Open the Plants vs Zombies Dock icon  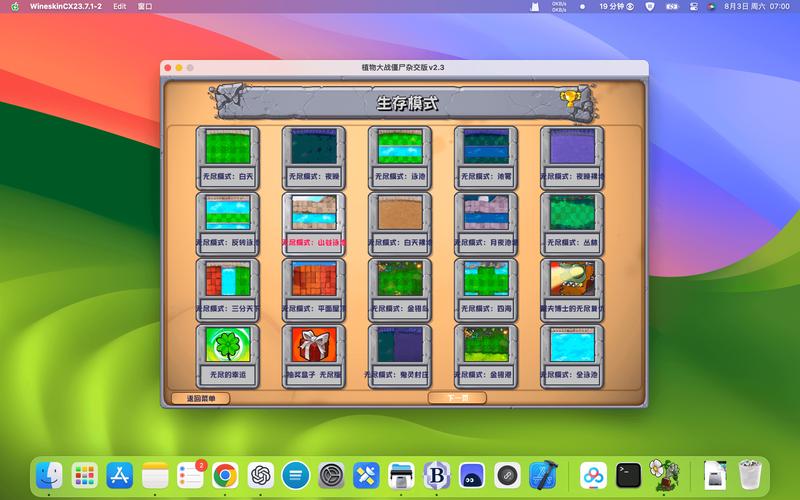click(663, 474)
